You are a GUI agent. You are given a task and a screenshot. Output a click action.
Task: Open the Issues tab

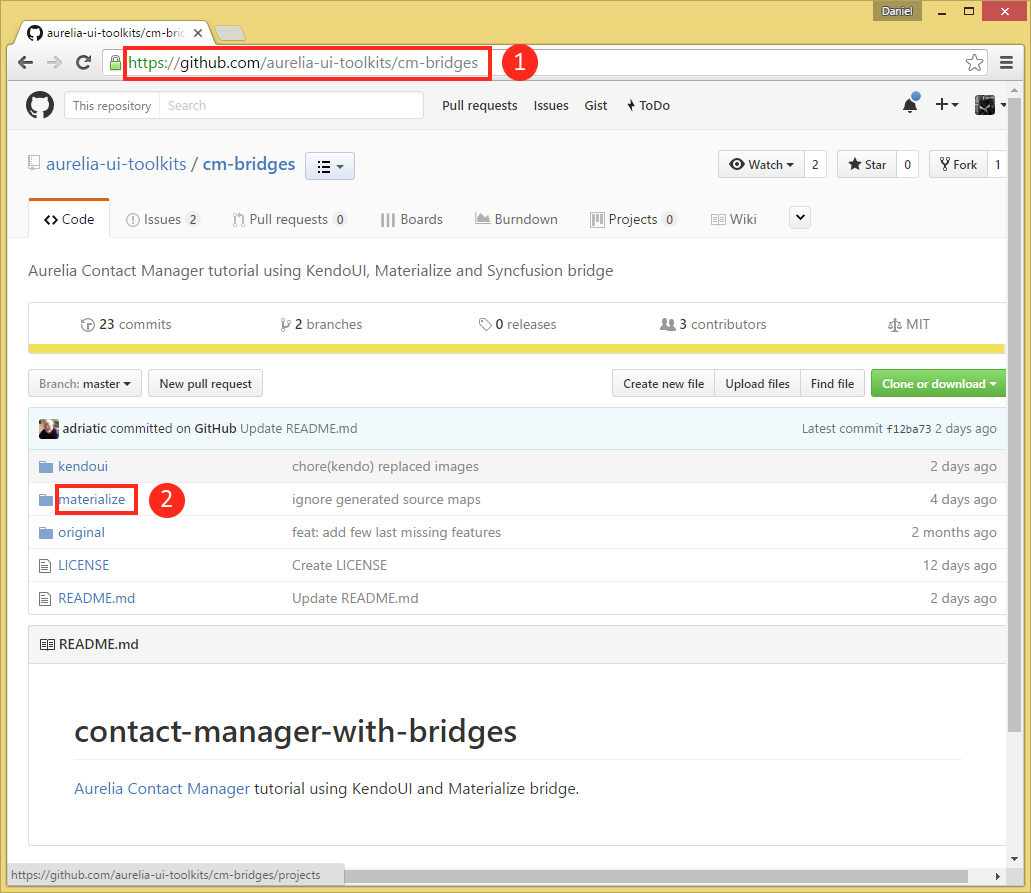tap(162, 219)
